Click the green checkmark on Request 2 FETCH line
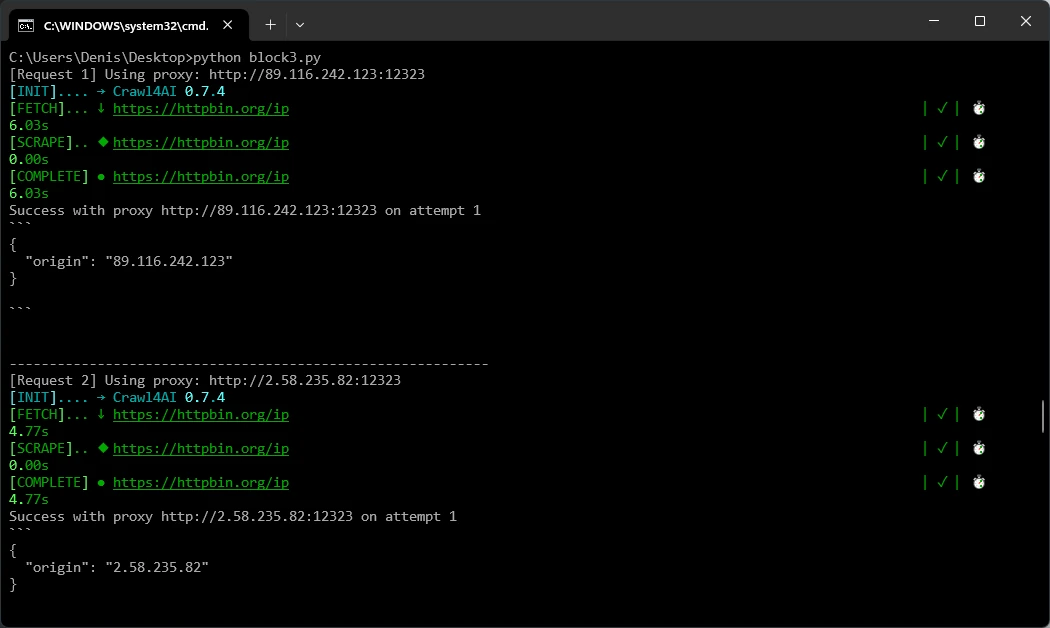Viewport: 1050px width, 628px height. pyautogui.click(x=941, y=415)
